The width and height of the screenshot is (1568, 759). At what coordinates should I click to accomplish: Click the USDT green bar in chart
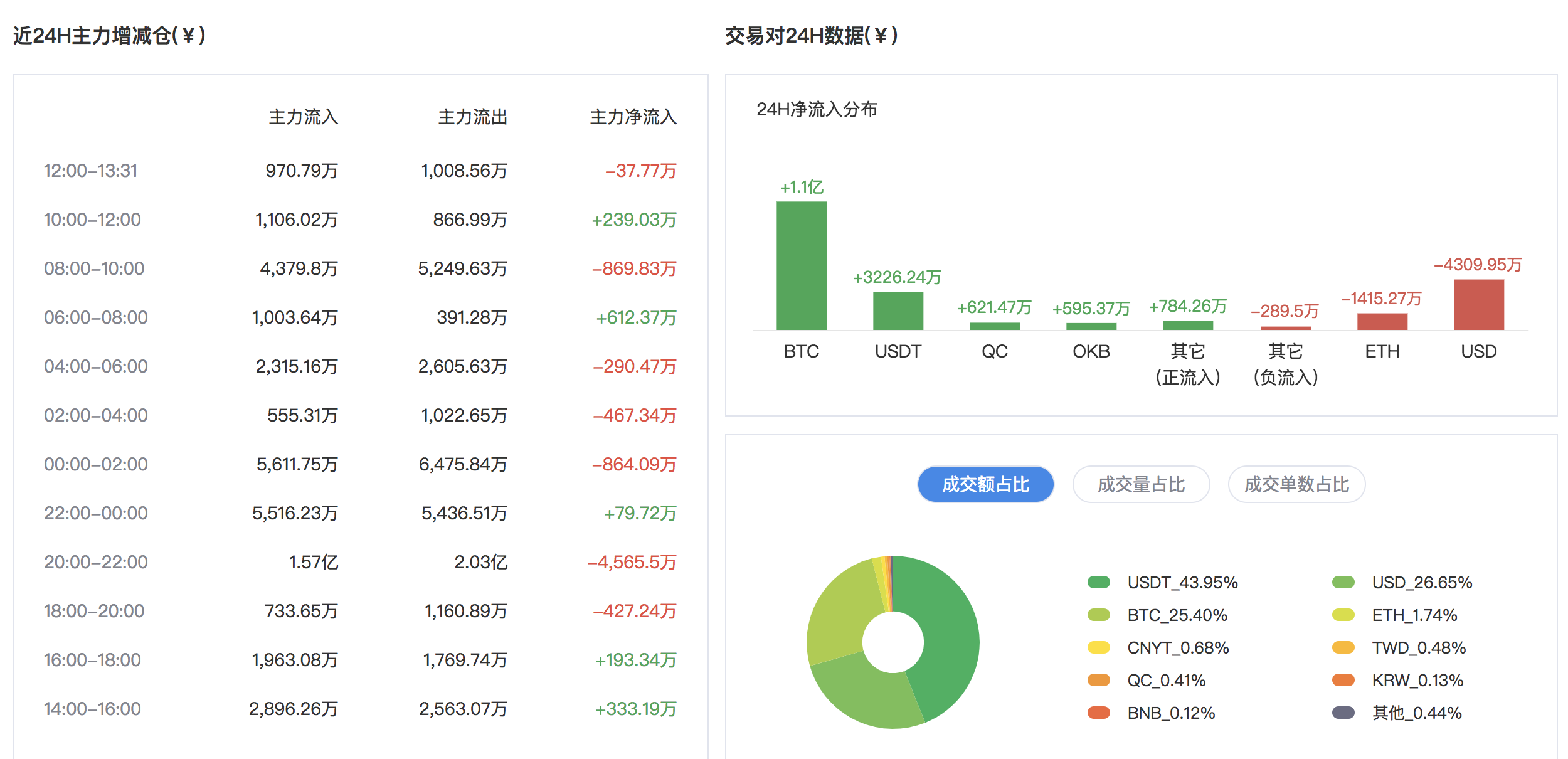click(x=898, y=311)
